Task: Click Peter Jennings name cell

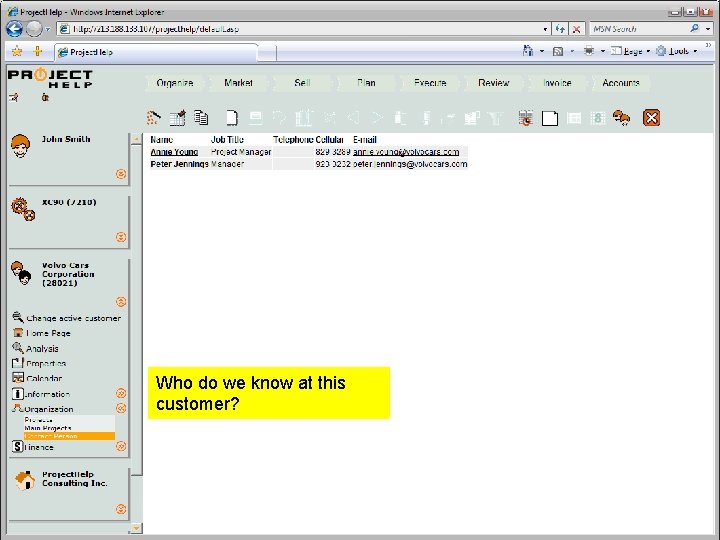Action: 179,164
